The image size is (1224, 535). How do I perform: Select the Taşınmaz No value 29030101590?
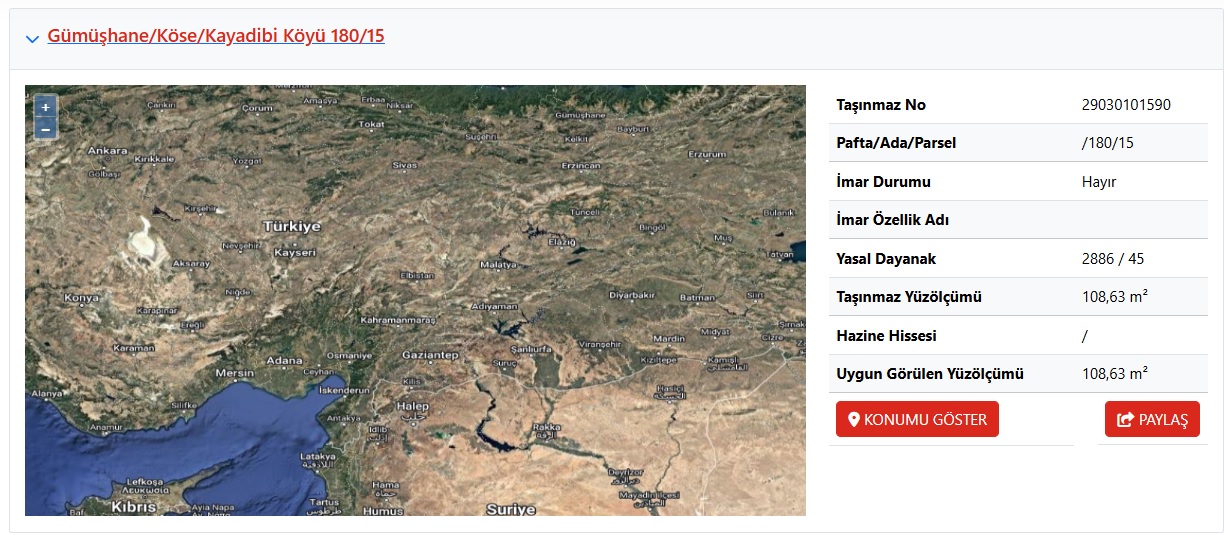coord(1126,105)
